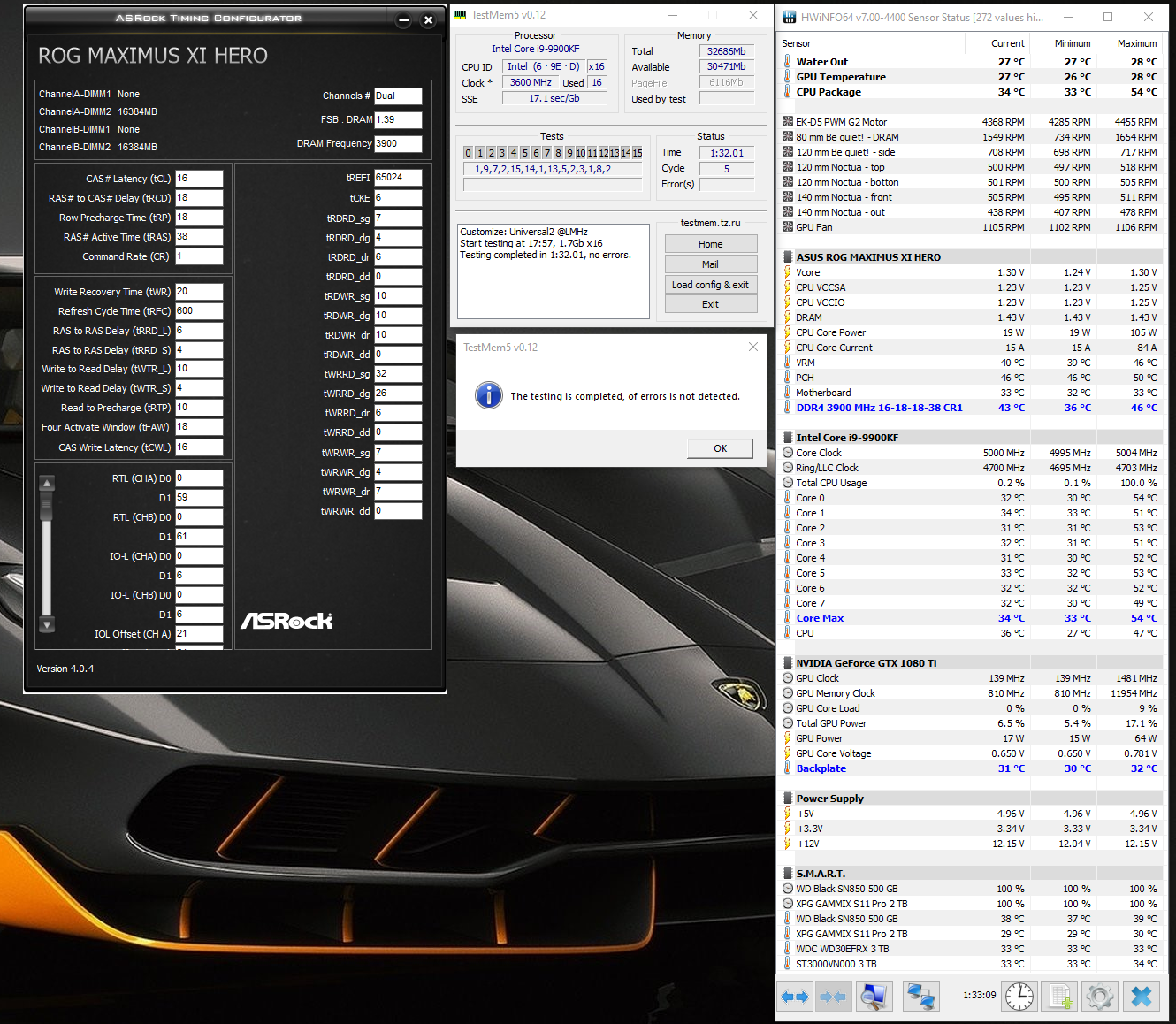Click the fan icon beside GPU Fan row
Screen dimensions: 1176x1024
(x=788, y=227)
